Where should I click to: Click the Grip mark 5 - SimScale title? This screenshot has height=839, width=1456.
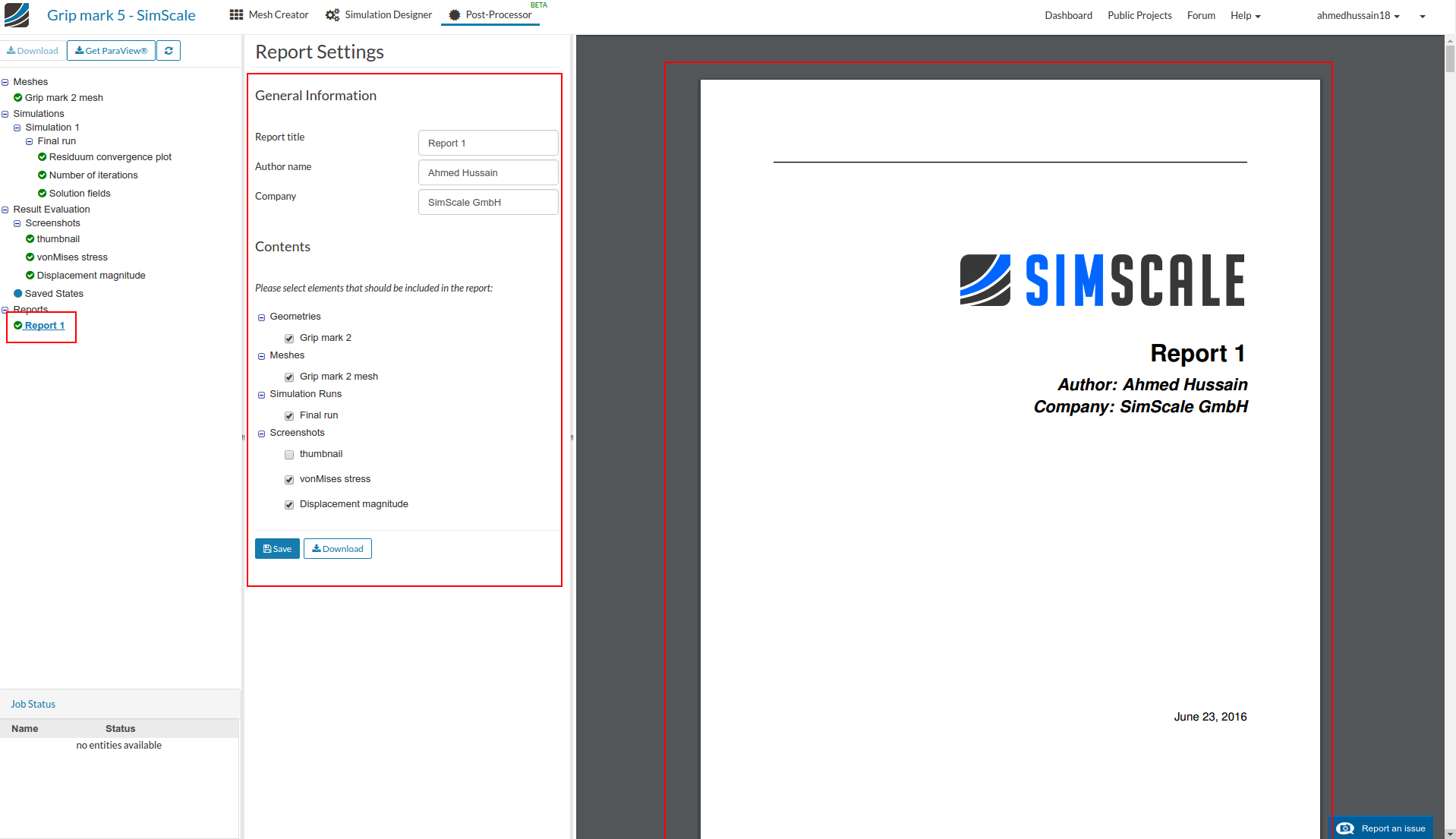121,15
